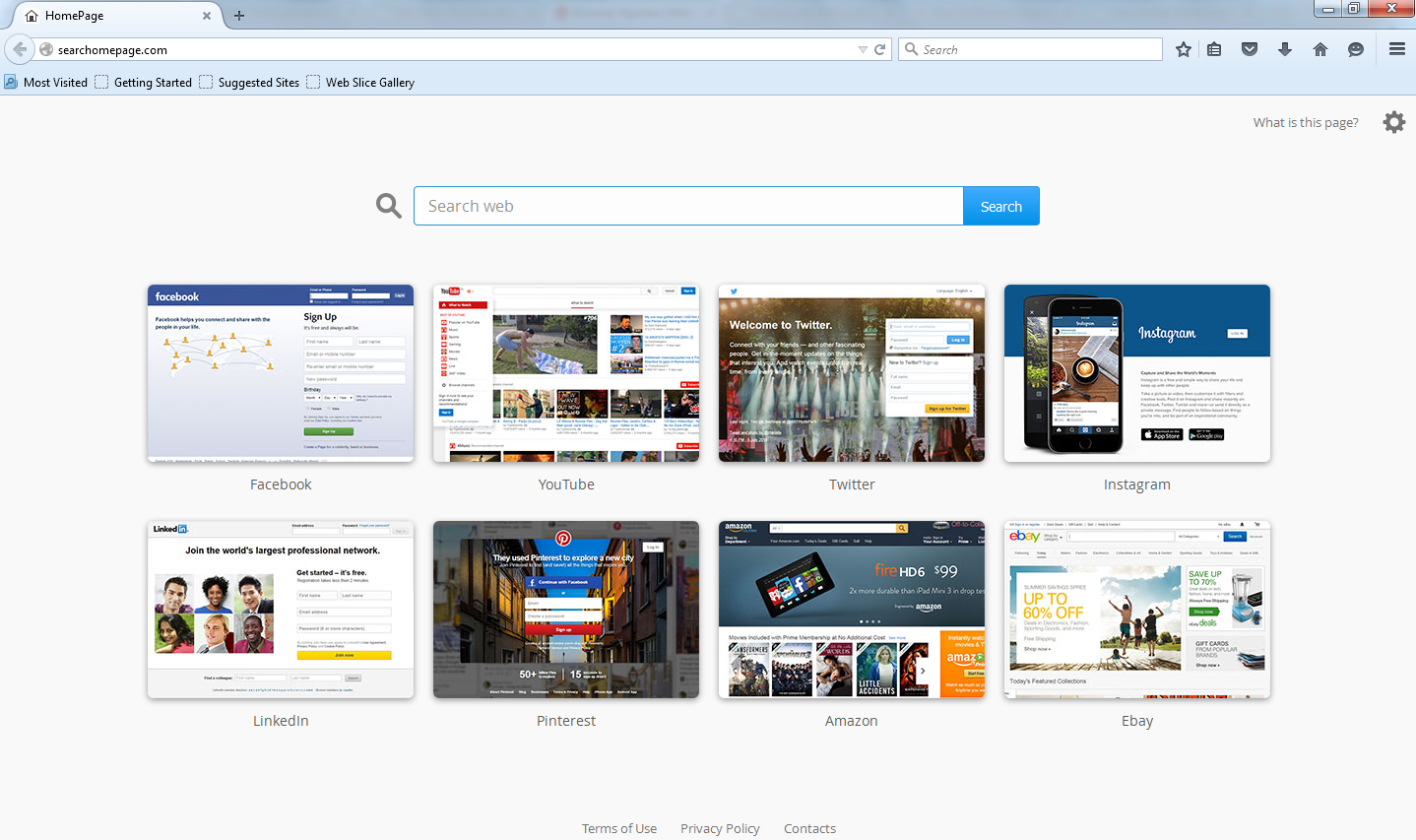1416x840 pixels.
Task: Go to browser home icon
Action: pyautogui.click(x=1320, y=49)
